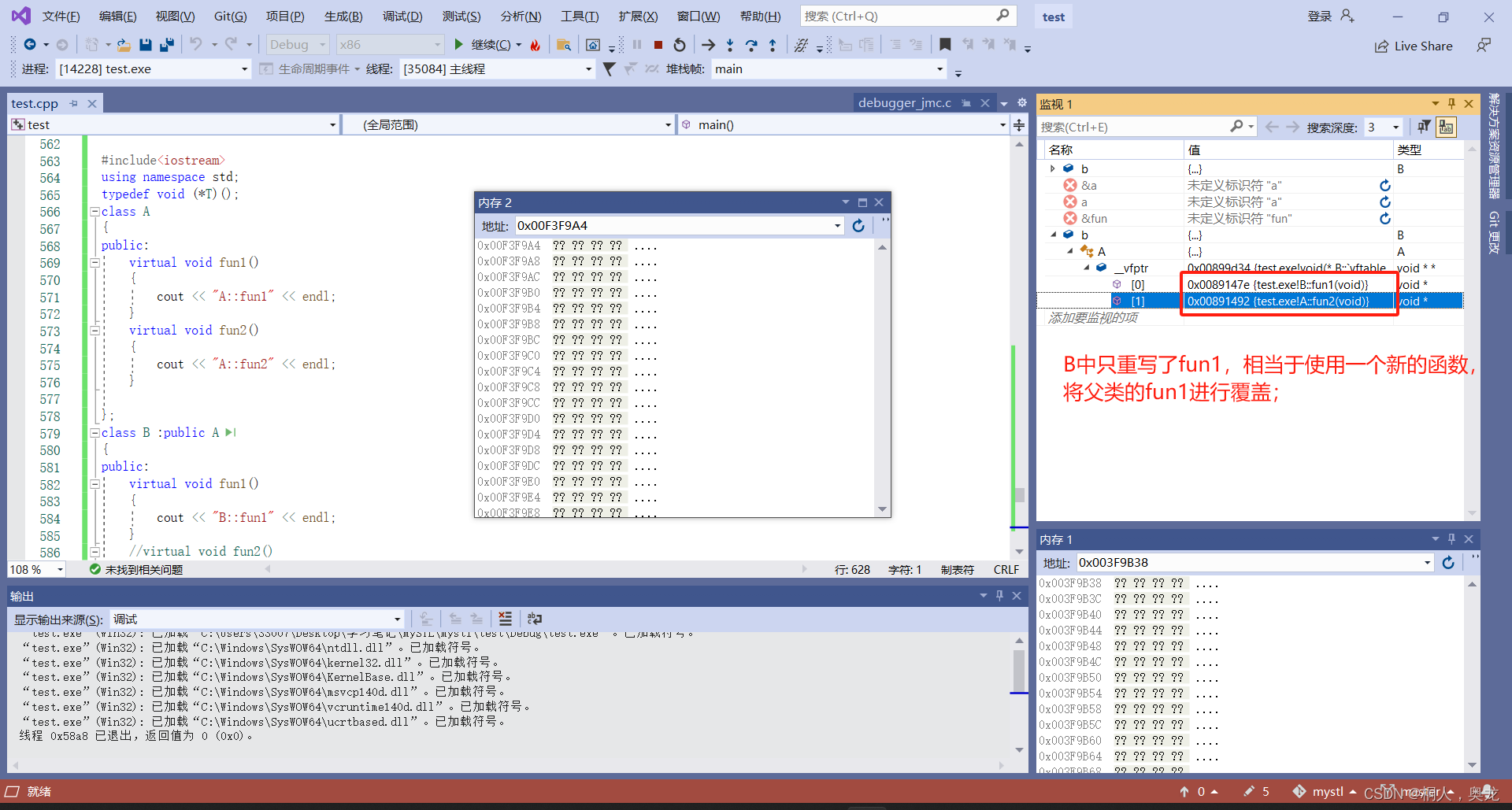The image size is (1512, 810).
Task: Switch to debugger_jmc.c tab
Action: click(x=905, y=103)
